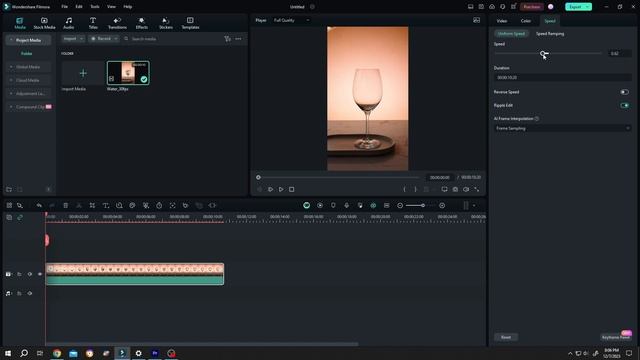This screenshot has width=640, height=360.
Task: Open the player quality dropdown
Action: pyautogui.click(x=291, y=20)
